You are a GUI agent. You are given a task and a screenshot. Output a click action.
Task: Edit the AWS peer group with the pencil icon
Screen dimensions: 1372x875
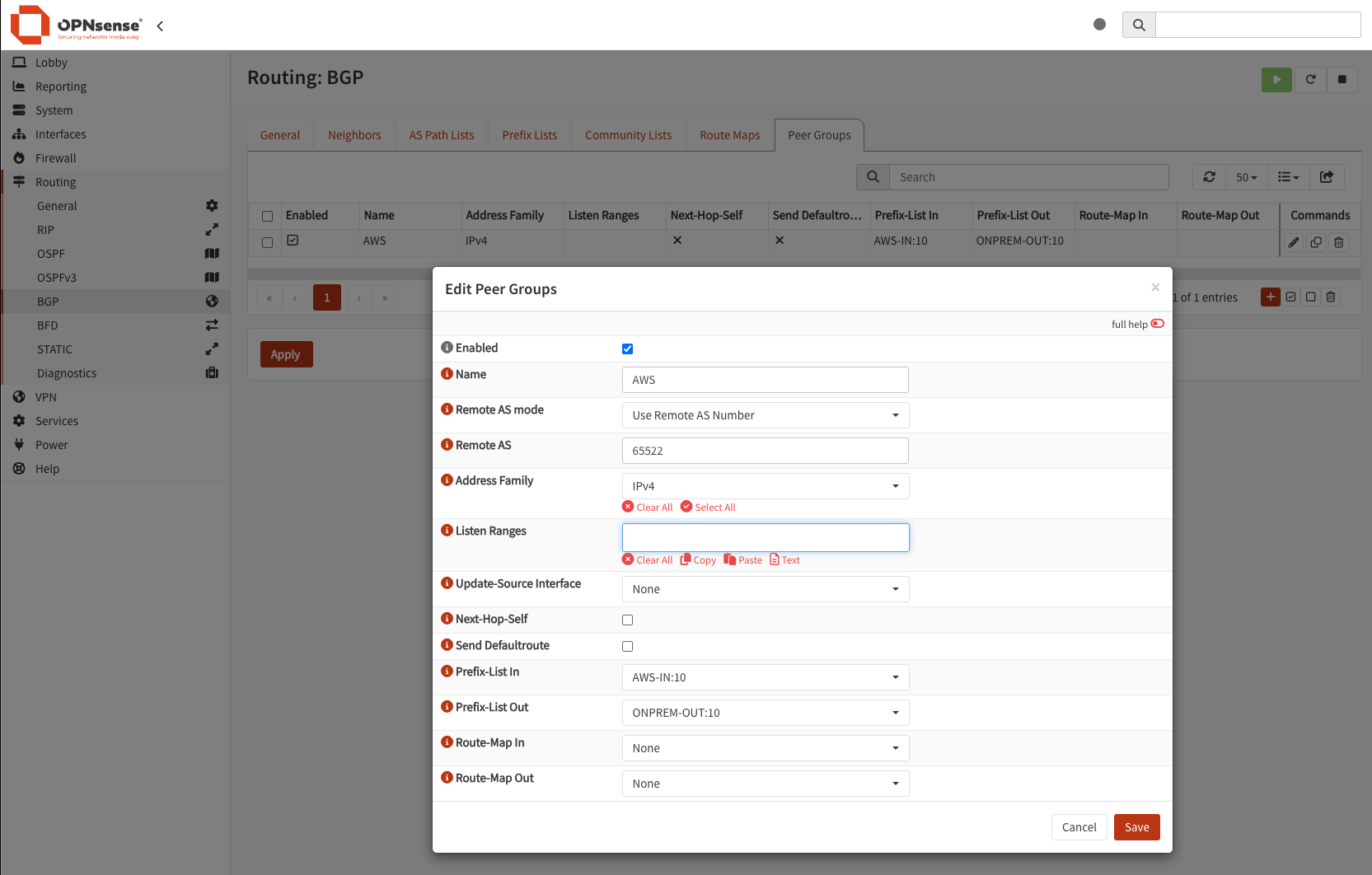click(x=1294, y=242)
